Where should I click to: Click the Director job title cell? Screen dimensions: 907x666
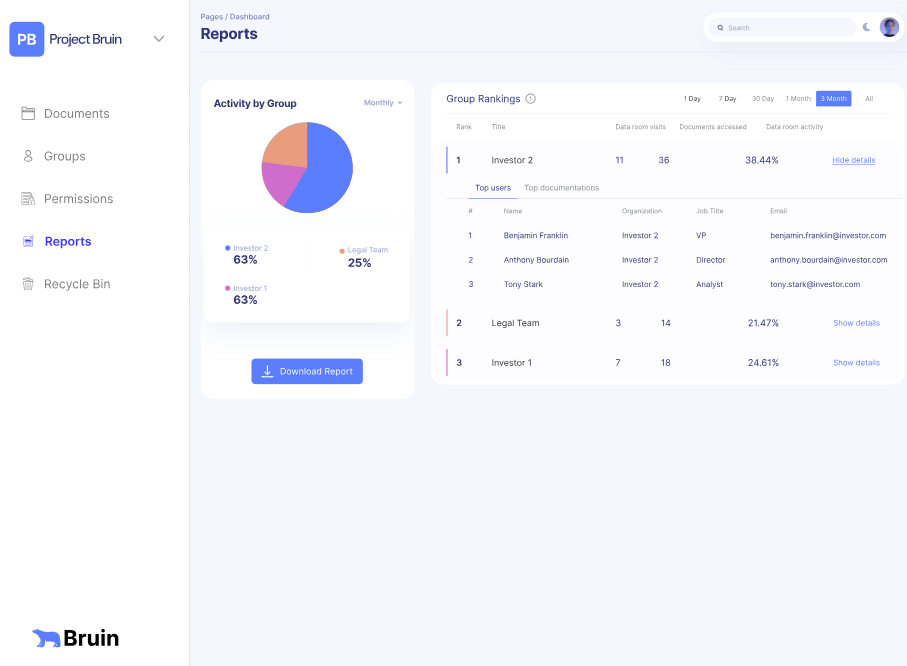click(710, 260)
